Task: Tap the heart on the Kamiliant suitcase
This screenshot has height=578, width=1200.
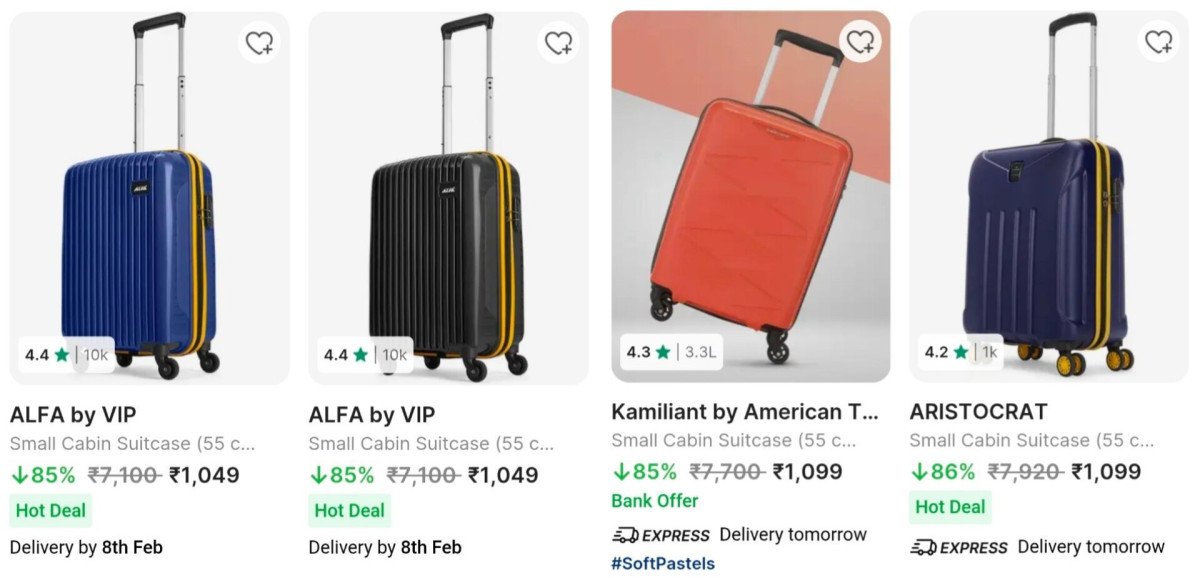Action: coord(860,42)
